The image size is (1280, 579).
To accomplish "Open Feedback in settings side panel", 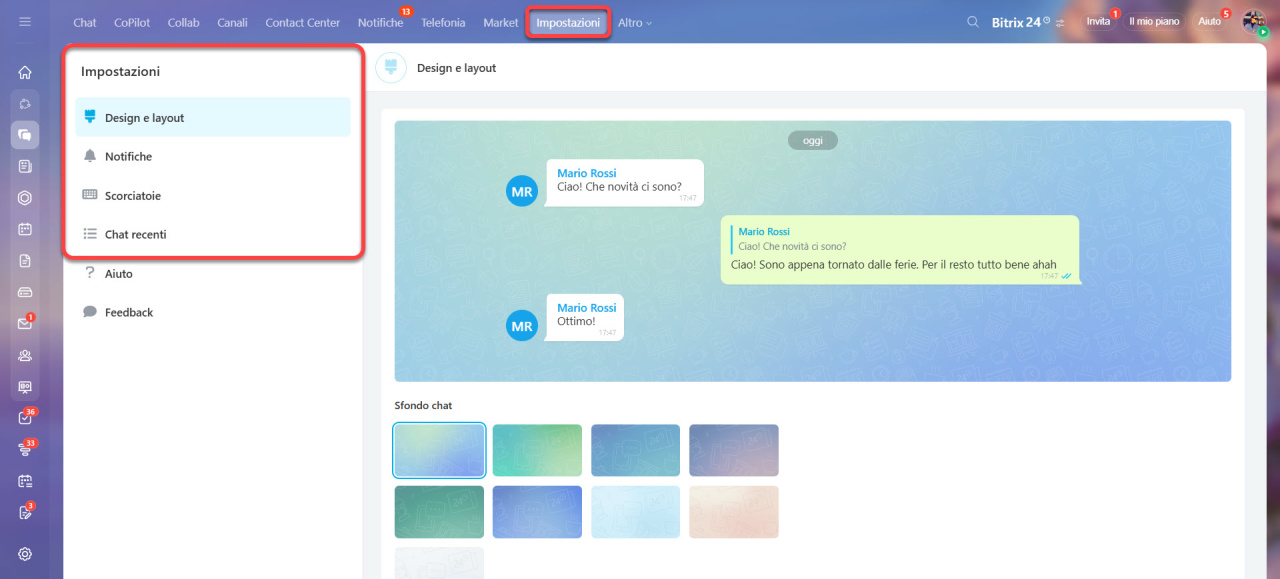I will pyautogui.click(x=213, y=312).
